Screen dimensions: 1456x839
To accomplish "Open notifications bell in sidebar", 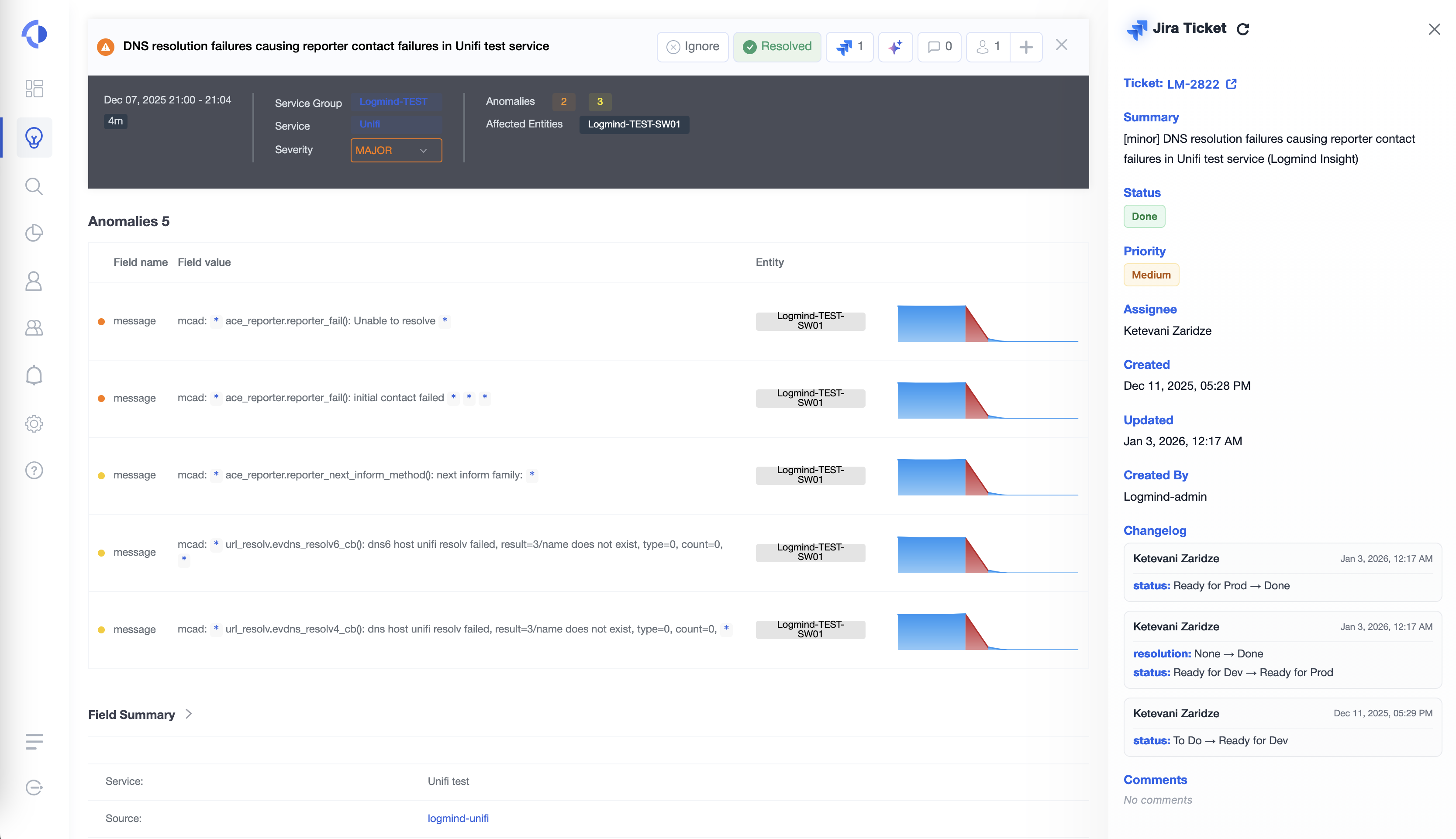I will [x=34, y=375].
